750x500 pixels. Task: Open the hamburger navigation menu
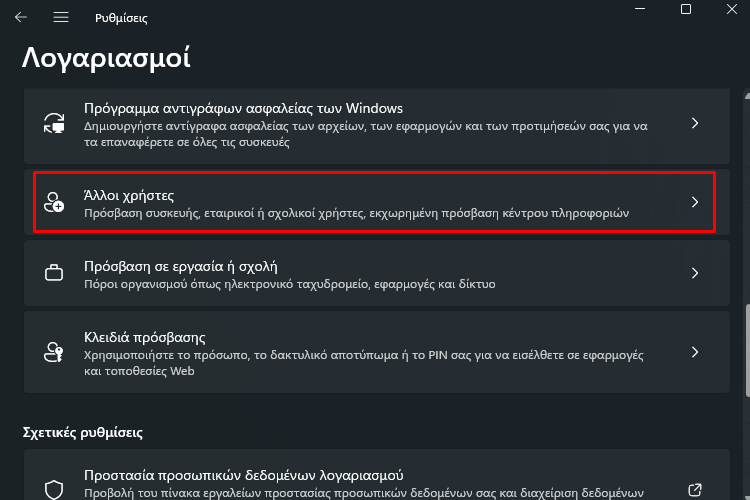pyautogui.click(x=61, y=18)
